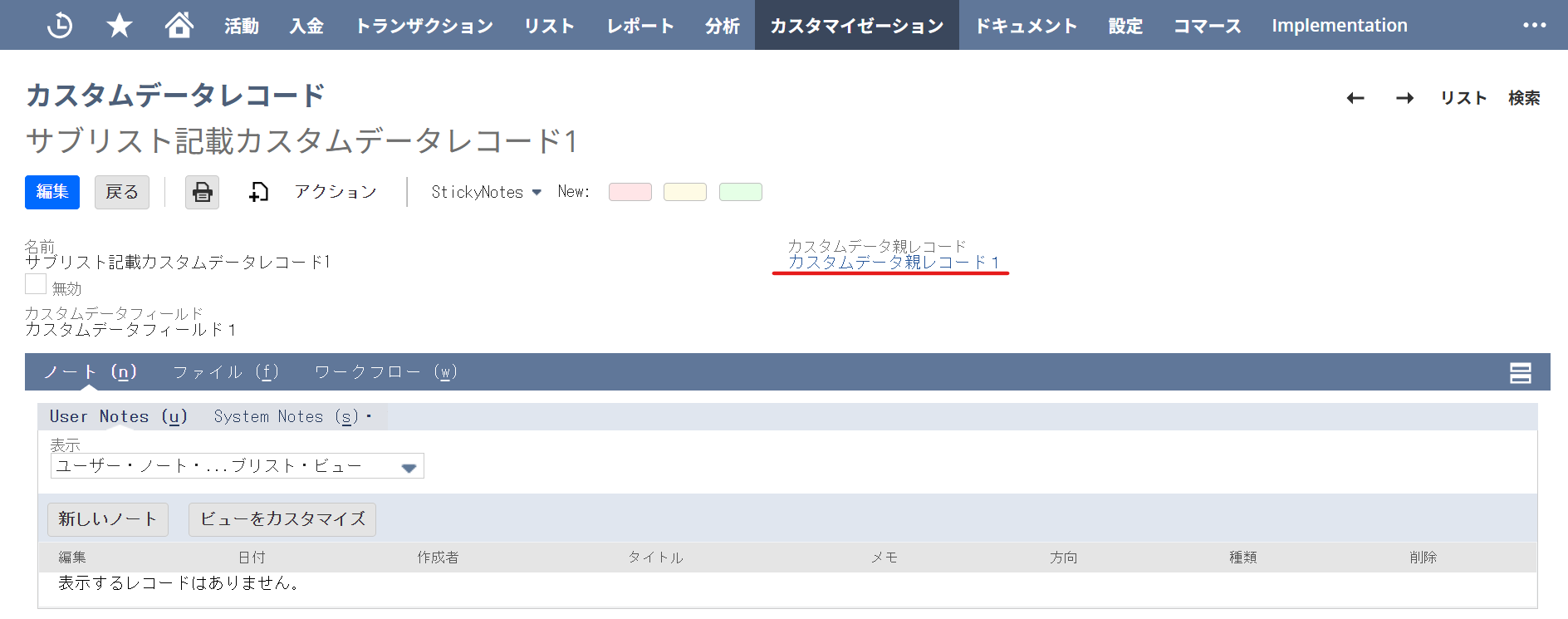Open the 入金 menu
This screenshot has width=1568, height=619.
click(x=306, y=26)
